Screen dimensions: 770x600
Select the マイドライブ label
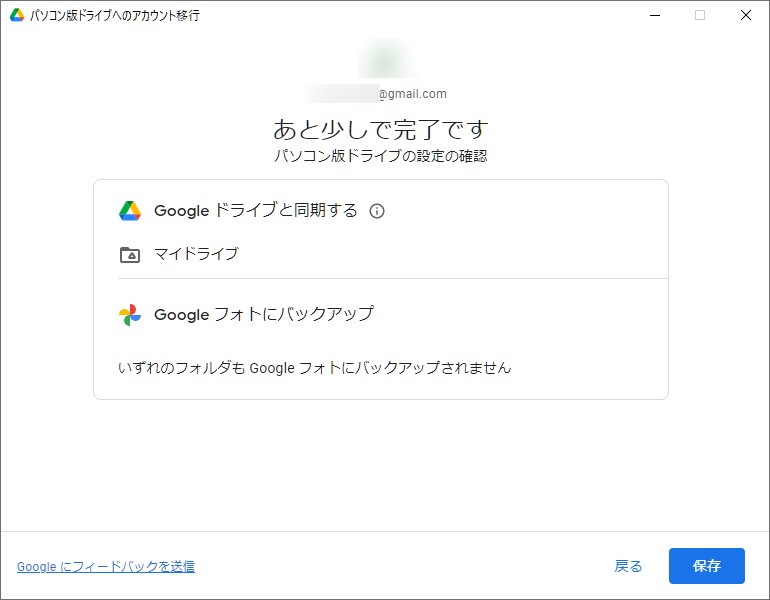[196, 254]
